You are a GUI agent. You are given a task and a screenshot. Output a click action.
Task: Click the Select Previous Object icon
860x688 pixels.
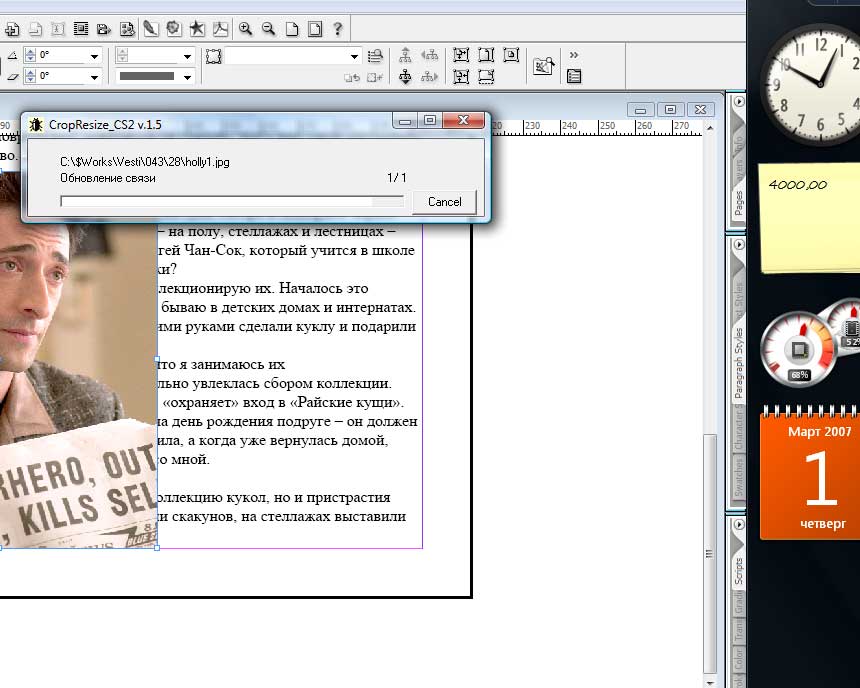pos(429,55)
